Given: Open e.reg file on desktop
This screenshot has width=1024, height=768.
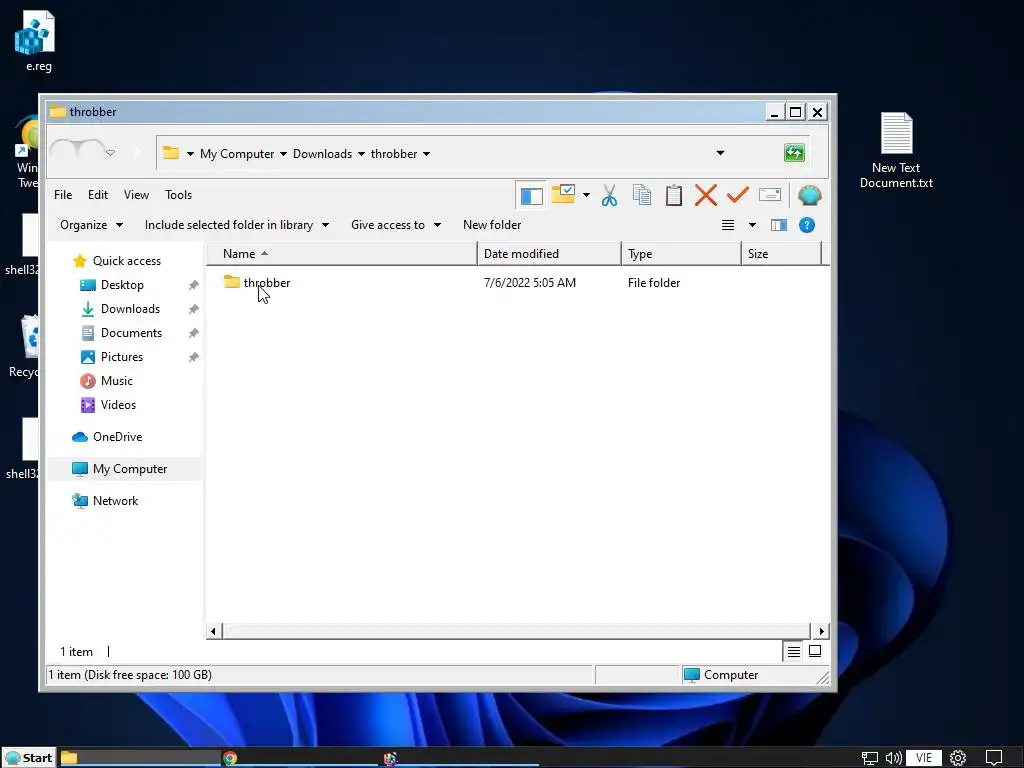Looking at the screenshot, I should click(x=38, y=42).
